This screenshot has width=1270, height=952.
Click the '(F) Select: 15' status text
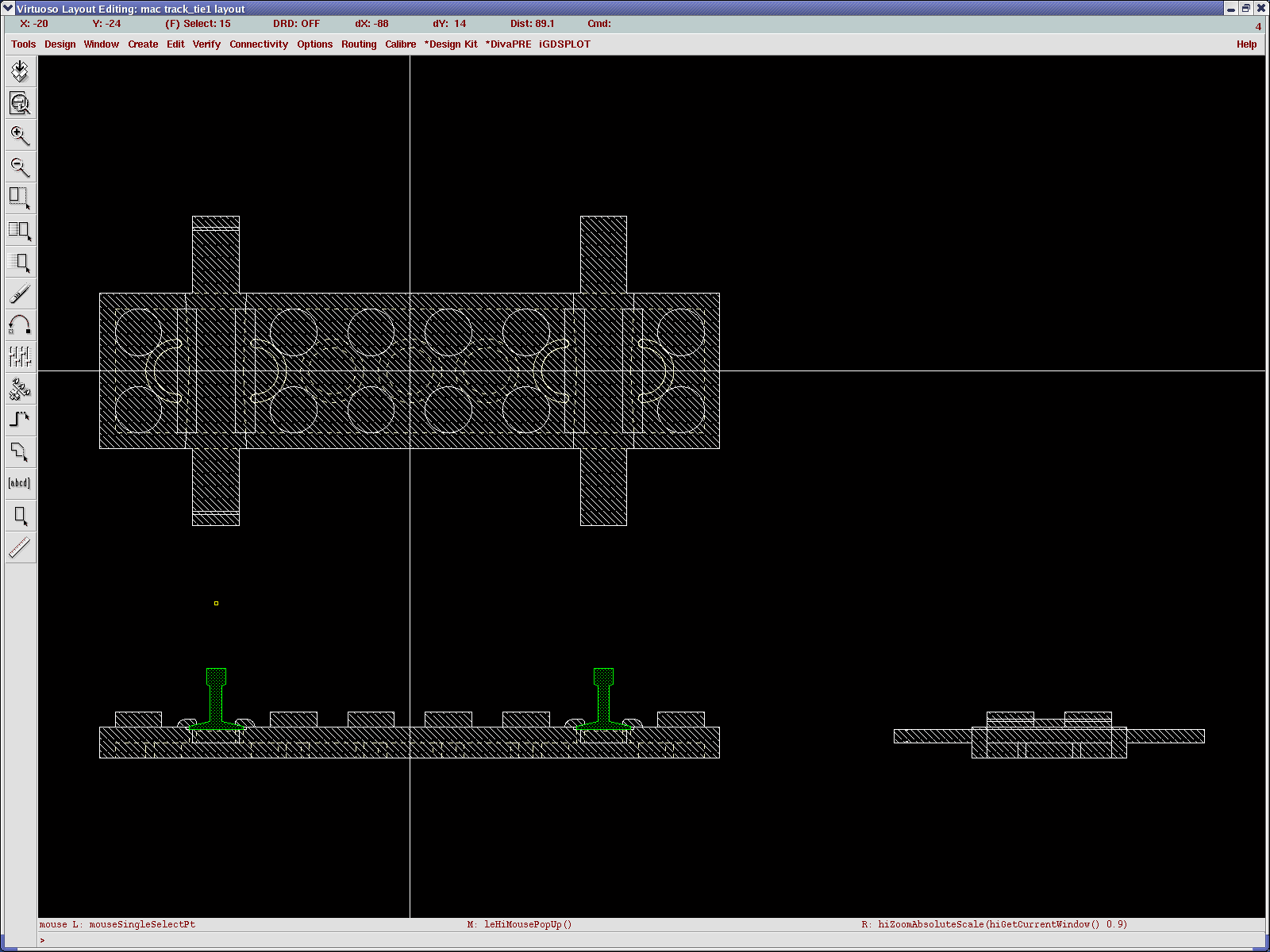click(198, 24)
